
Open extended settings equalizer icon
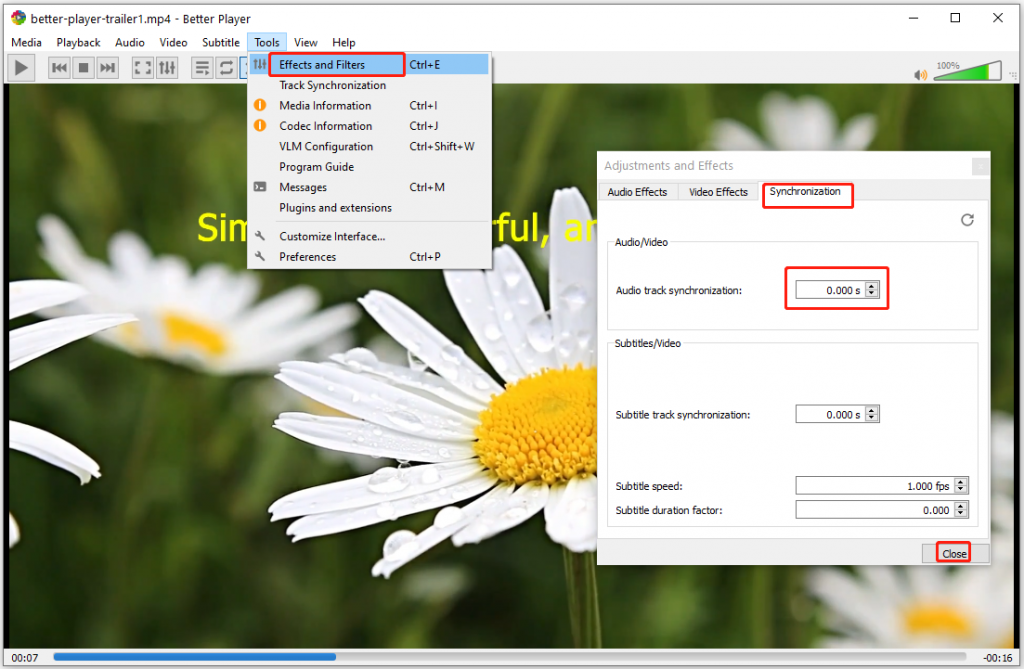pyautogui.click(x=167, y=68)
